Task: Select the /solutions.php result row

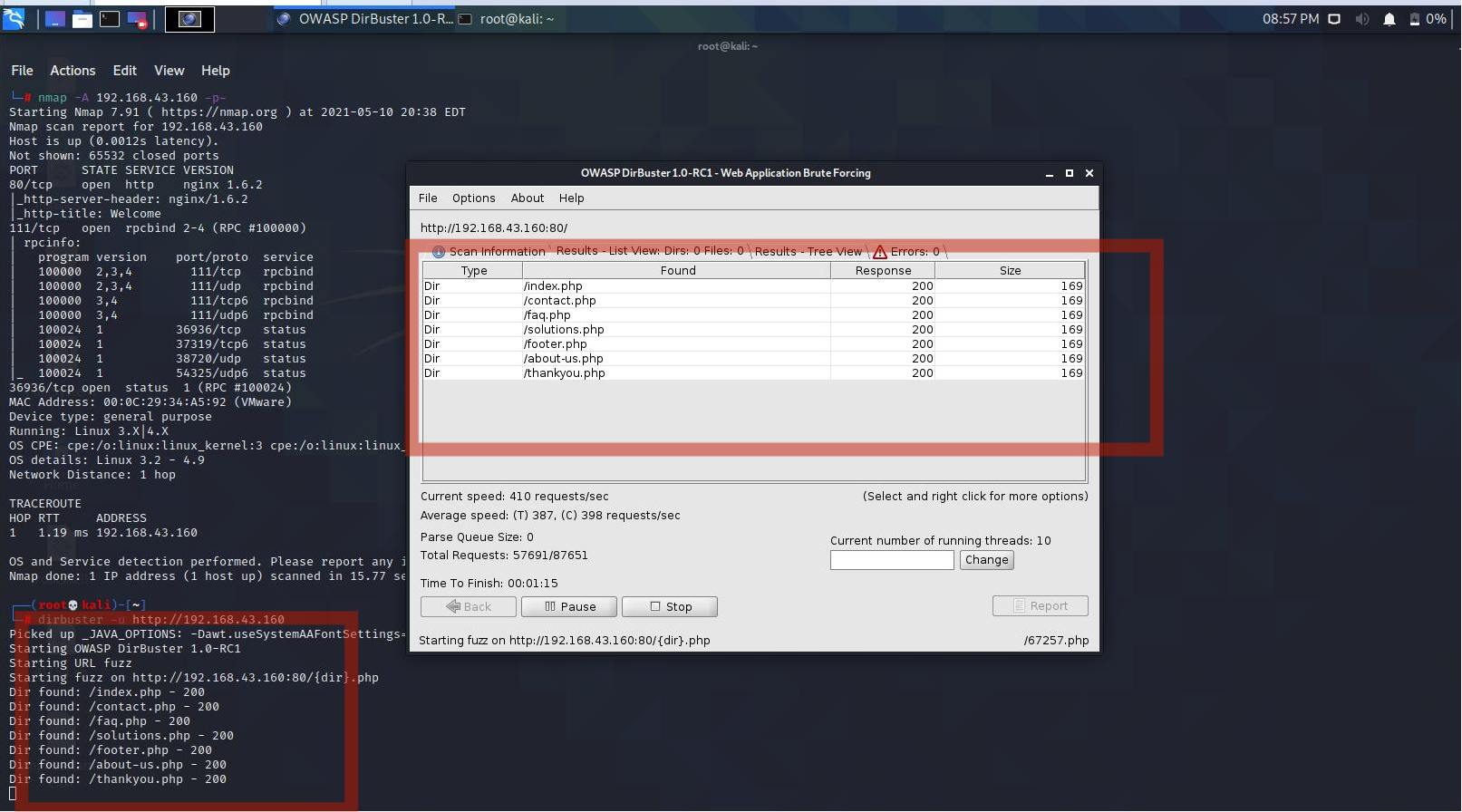Action: (x=753, y=330)
